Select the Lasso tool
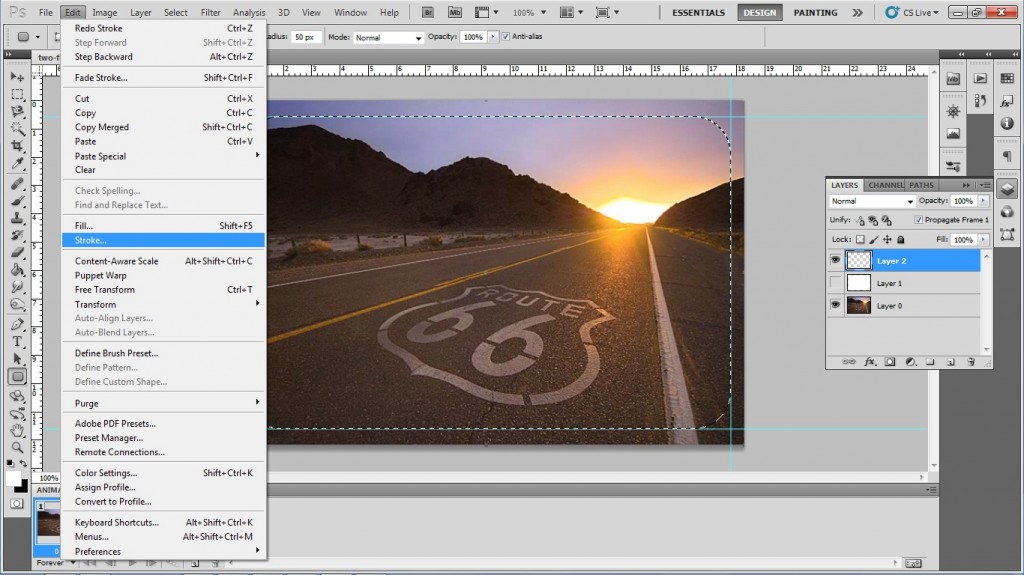 17,112
